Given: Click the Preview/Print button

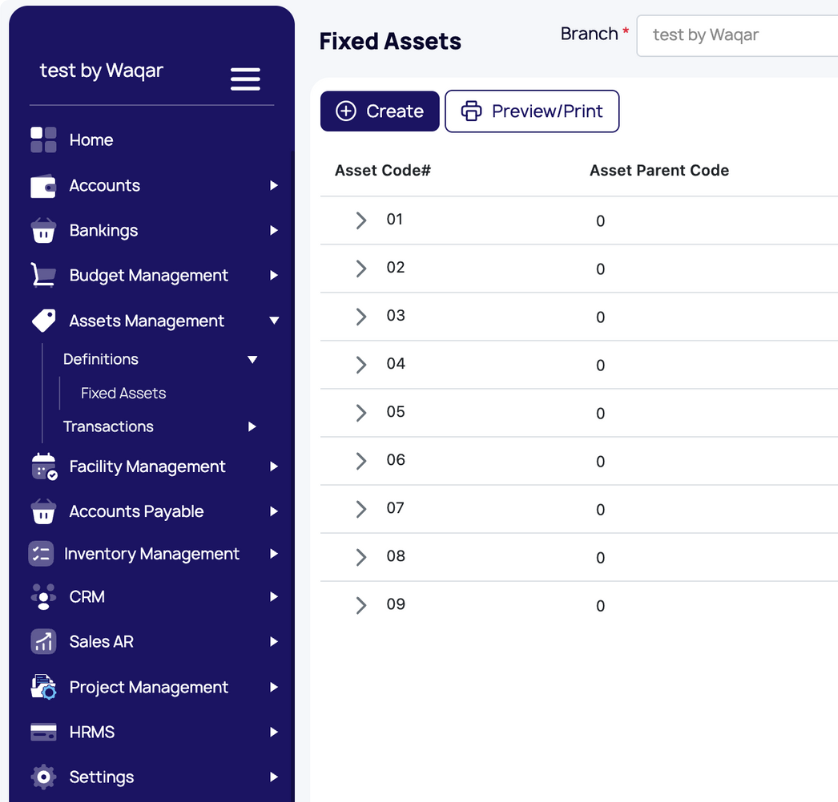Looking at the screenshot, I should [531, 111].
